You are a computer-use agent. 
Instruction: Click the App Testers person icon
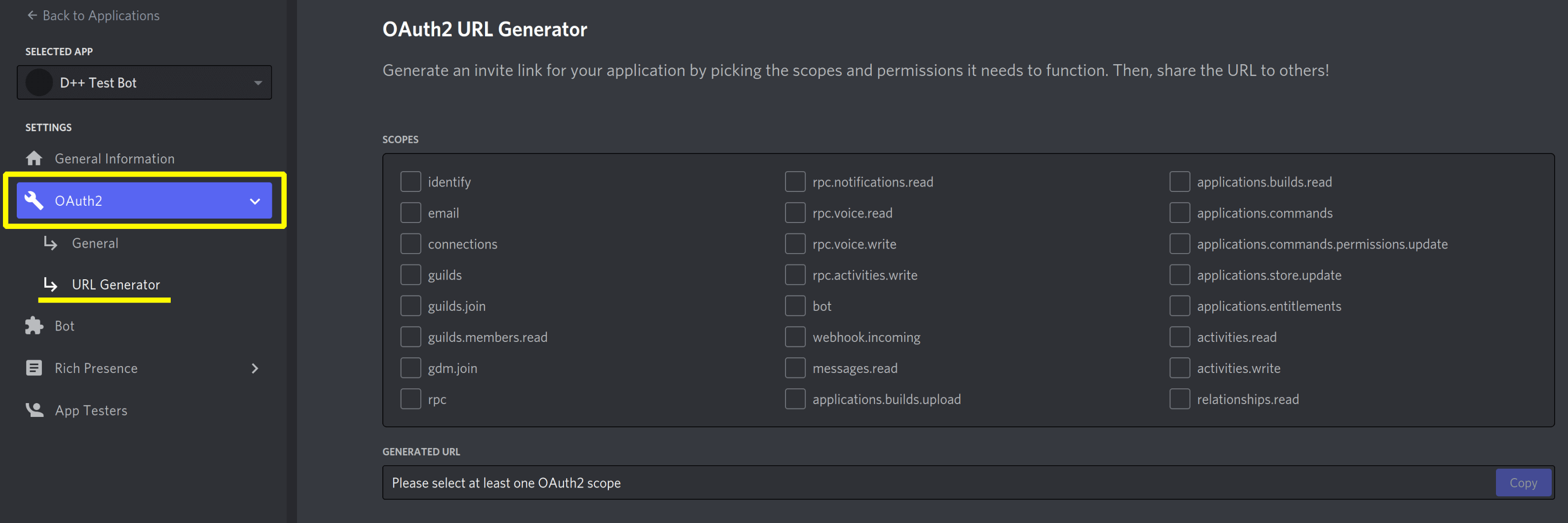point(34,410)
